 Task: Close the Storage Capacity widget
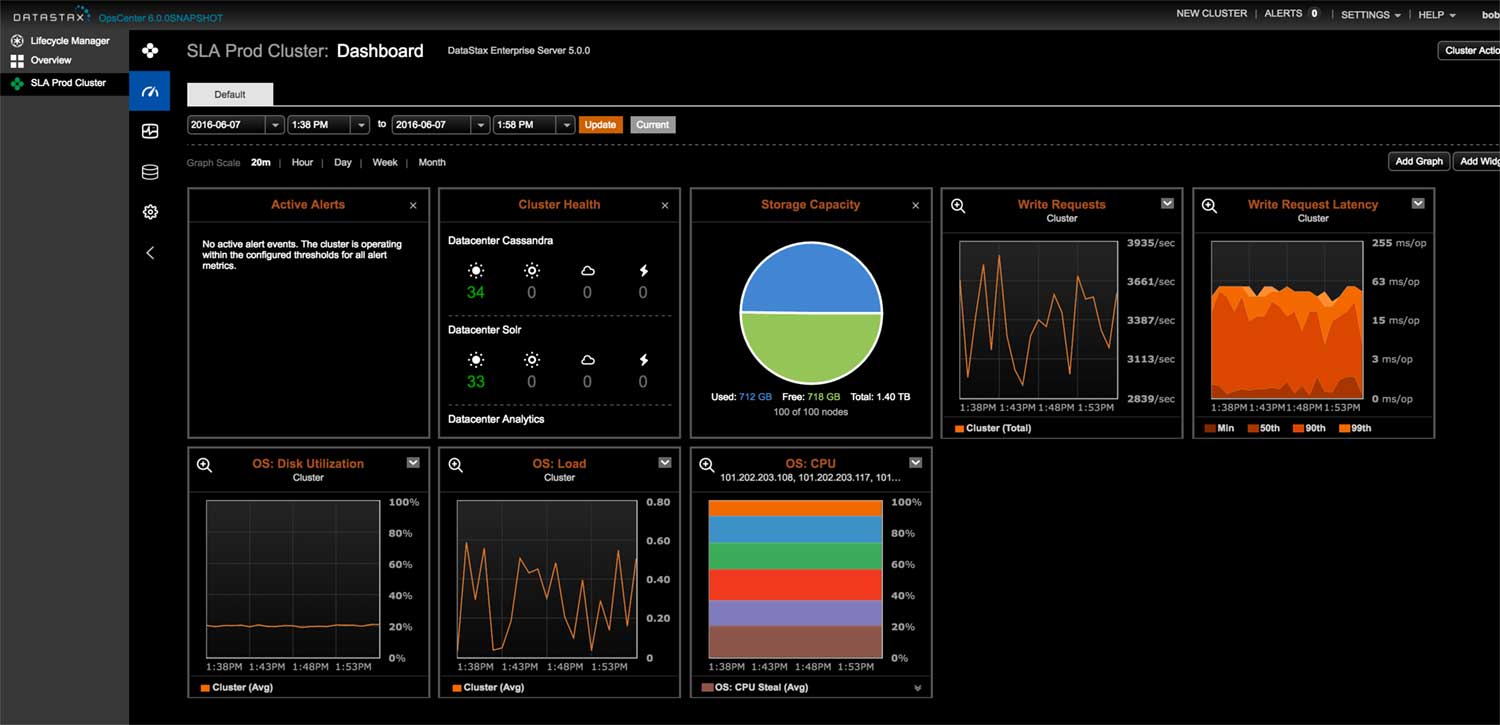pyautogui.click(x=915, y=205)
